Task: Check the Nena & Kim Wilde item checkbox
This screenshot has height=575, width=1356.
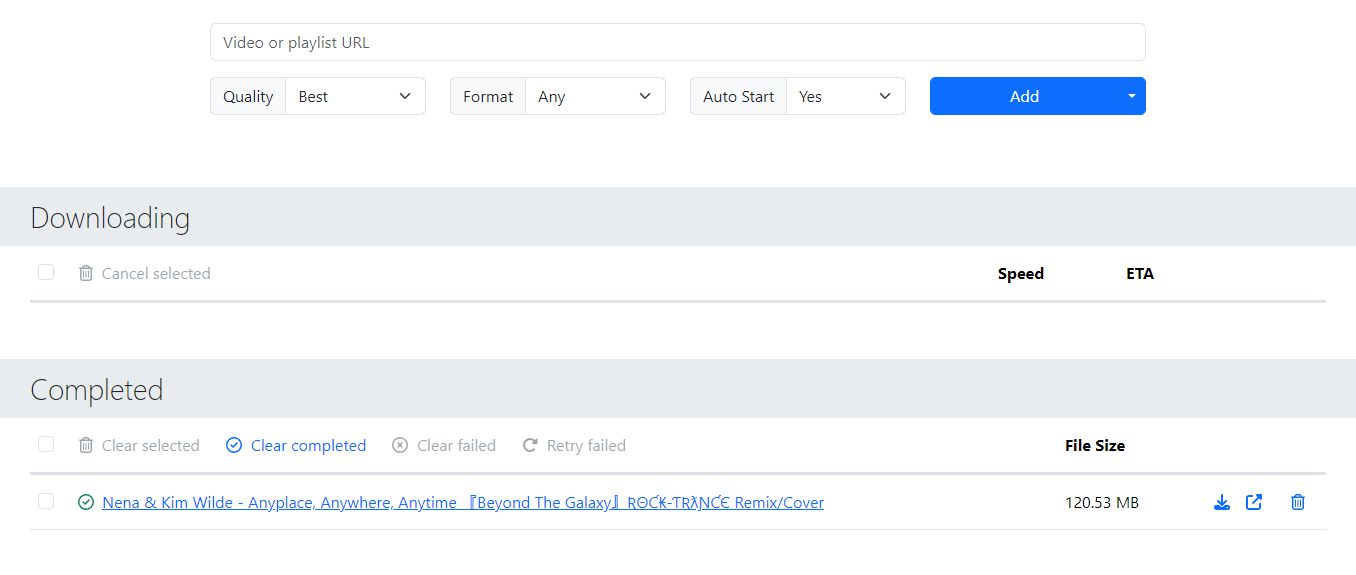Action: tap(46, 501)
